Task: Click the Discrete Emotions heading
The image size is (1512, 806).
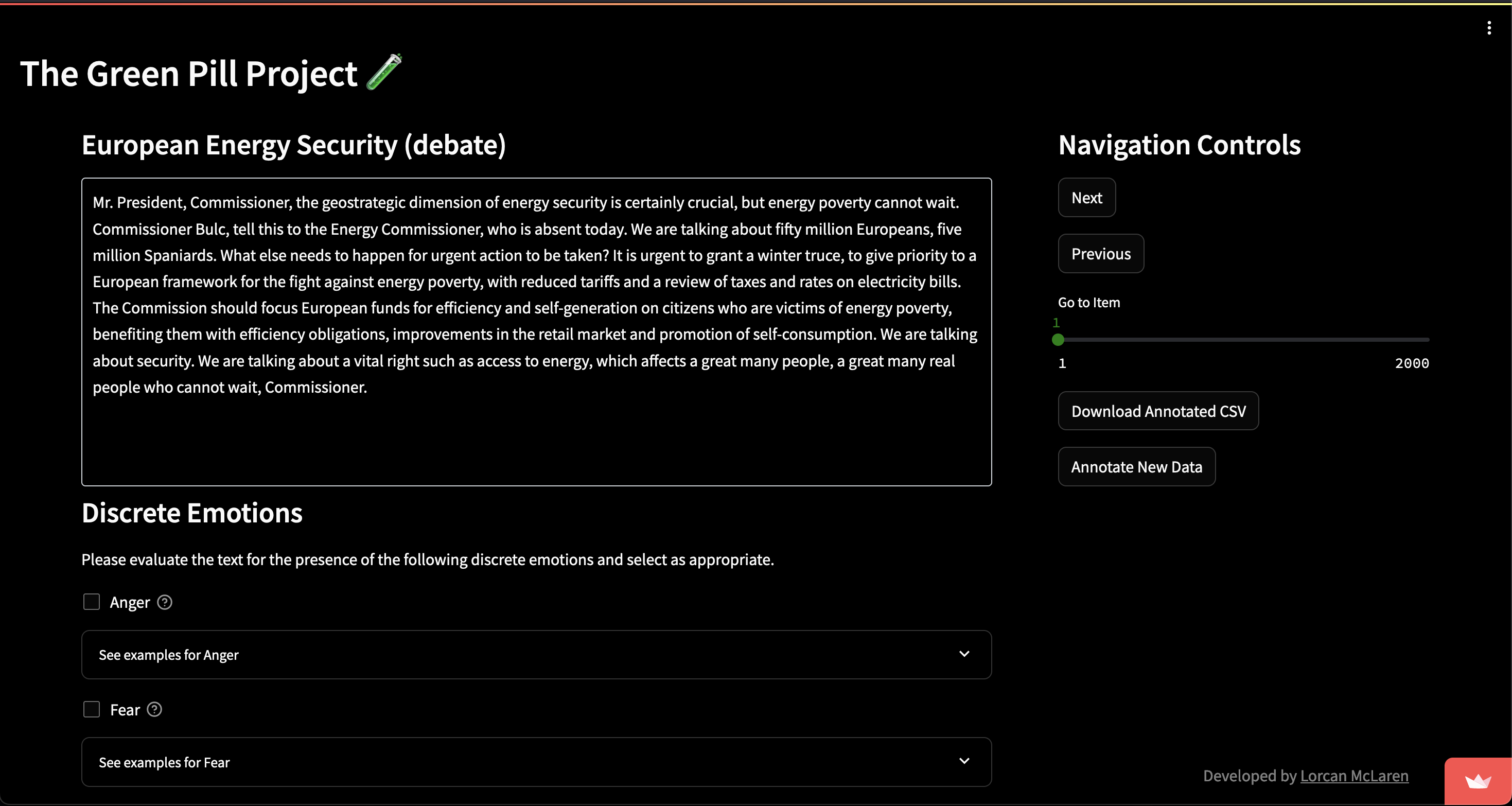Action: coord(192,513)
